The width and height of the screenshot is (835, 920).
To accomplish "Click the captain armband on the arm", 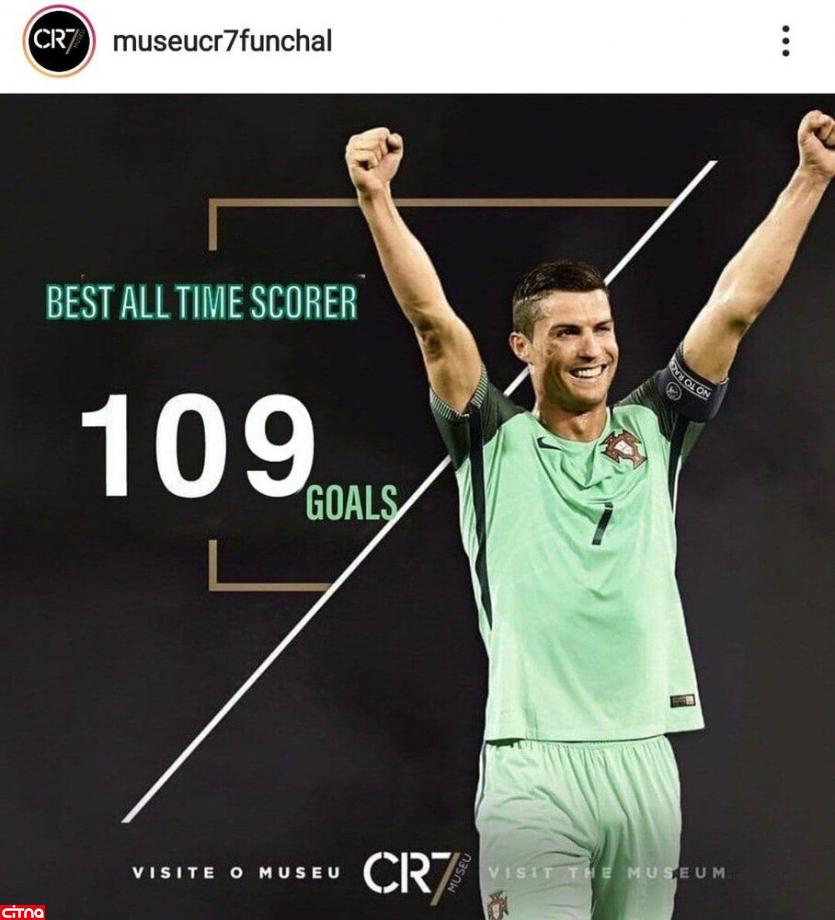I will pyautogui.click(x=694, y=385).
